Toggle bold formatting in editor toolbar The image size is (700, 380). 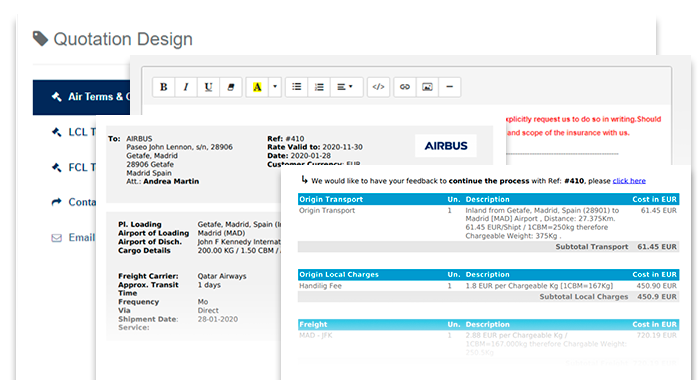click(164, 87)
